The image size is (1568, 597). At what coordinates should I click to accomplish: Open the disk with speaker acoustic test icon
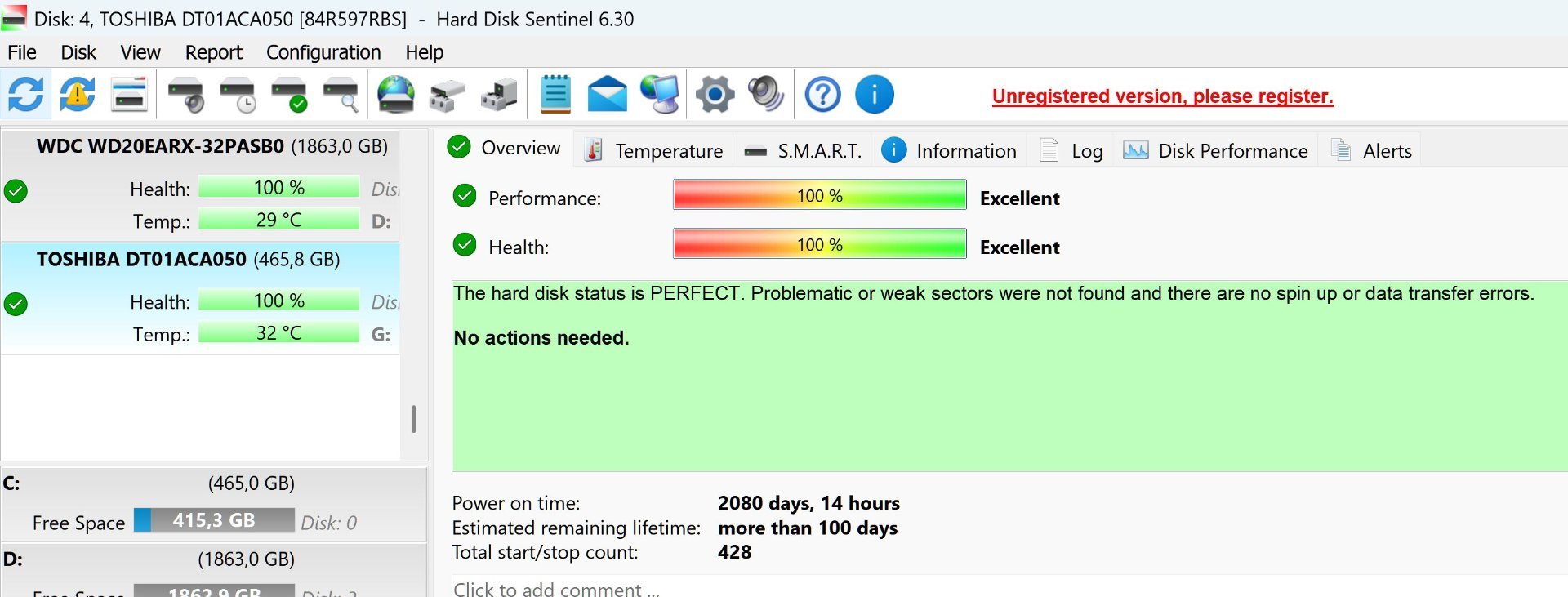pyautogui.click(x=186, y=95)
